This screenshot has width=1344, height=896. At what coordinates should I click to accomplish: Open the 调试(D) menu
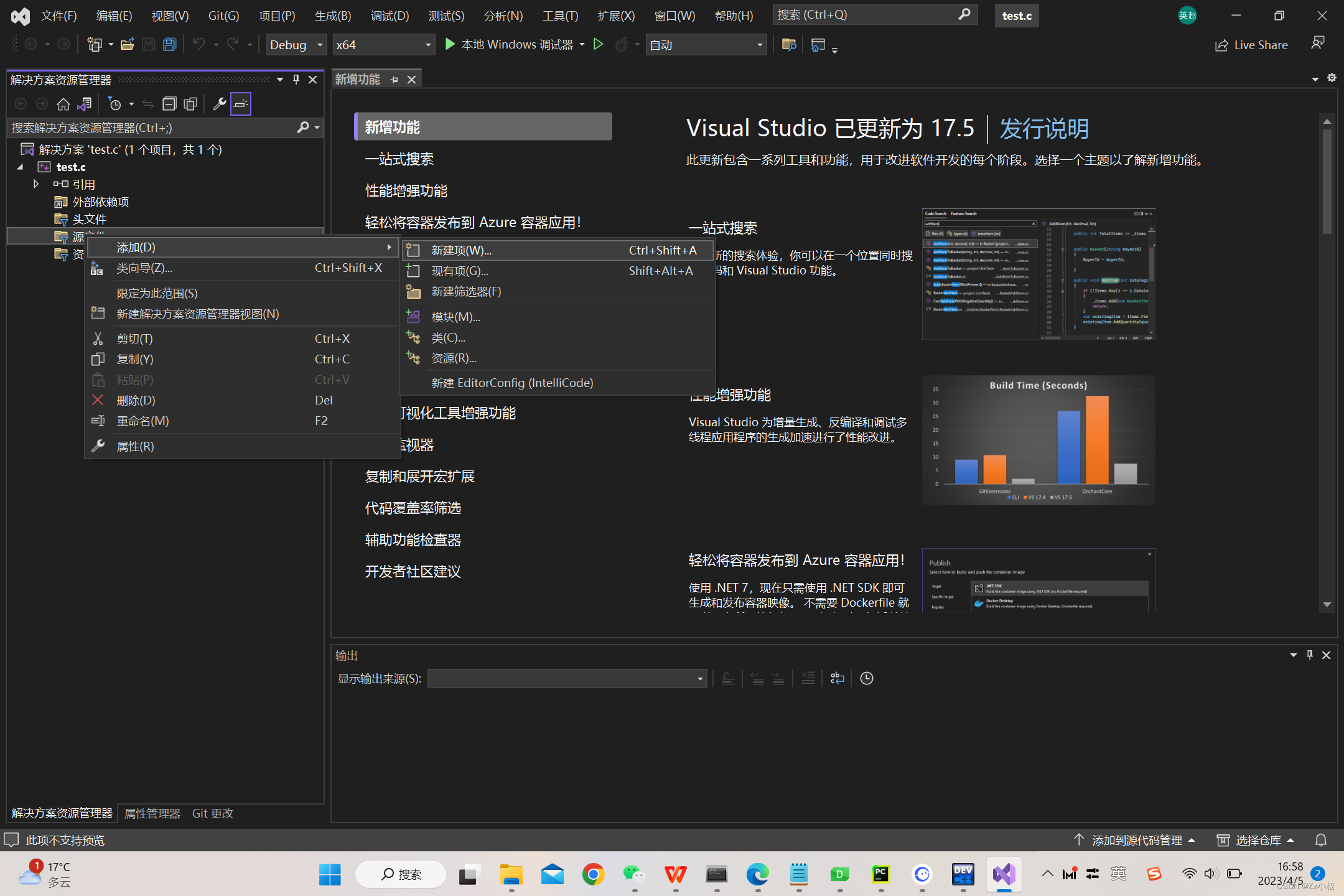390,16
